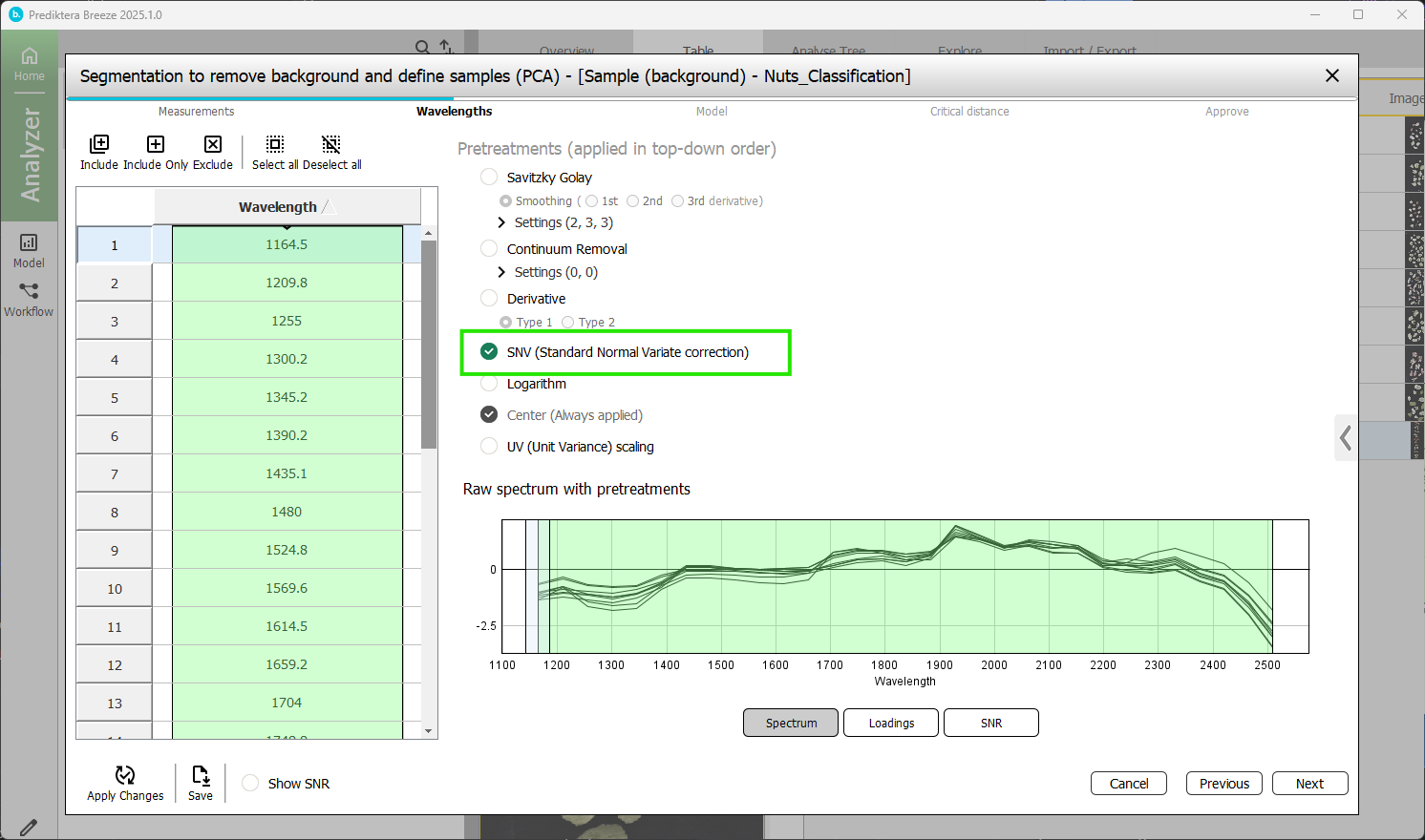Expand Savitzky Golay Settings (2, 3, 3)
The height and width of the screenshot is (840, 1425).
tap(502, 222)
